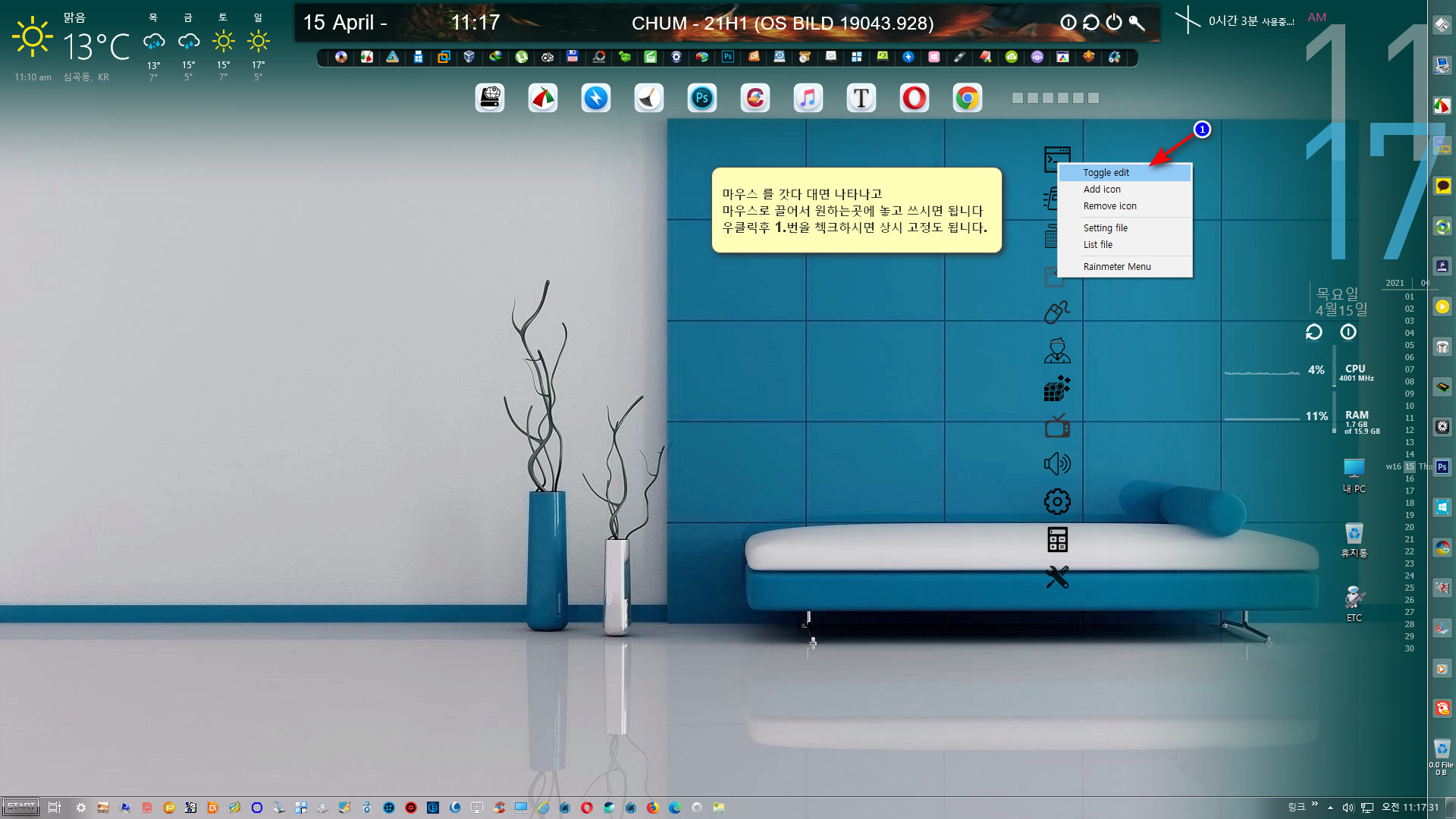Launch the music note app in the dock

[808, 98]
